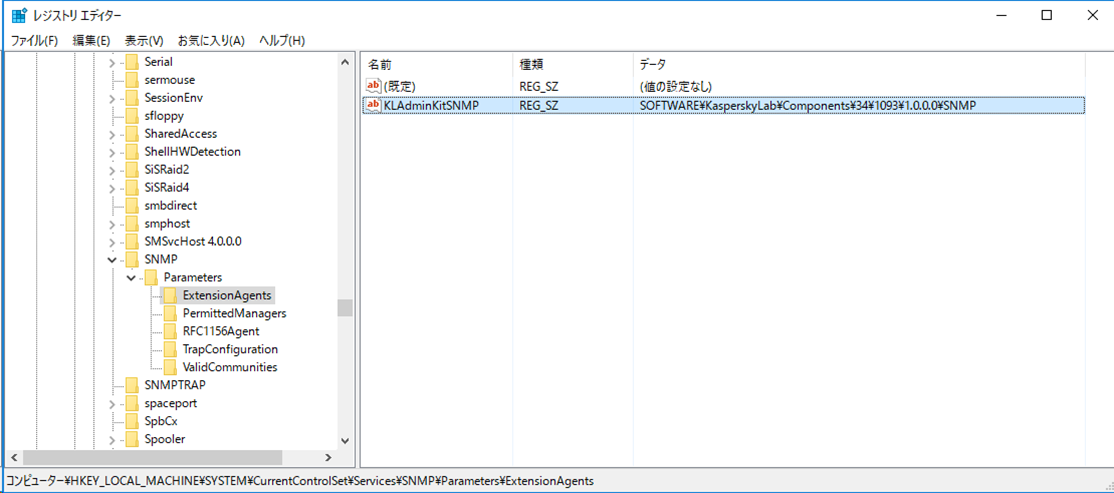Screen dimensions: 1114x493
Task: Expand the ShellHWDetection tree node
Action: click(112, 152)
